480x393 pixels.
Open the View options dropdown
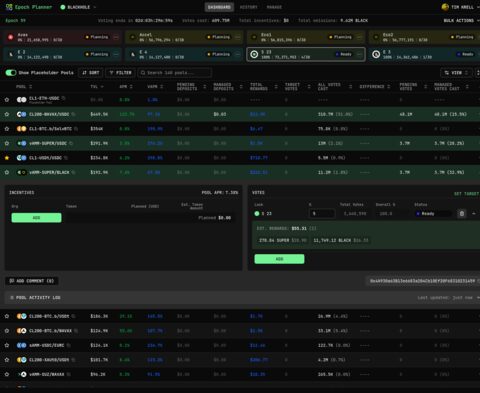pos(456,73)
